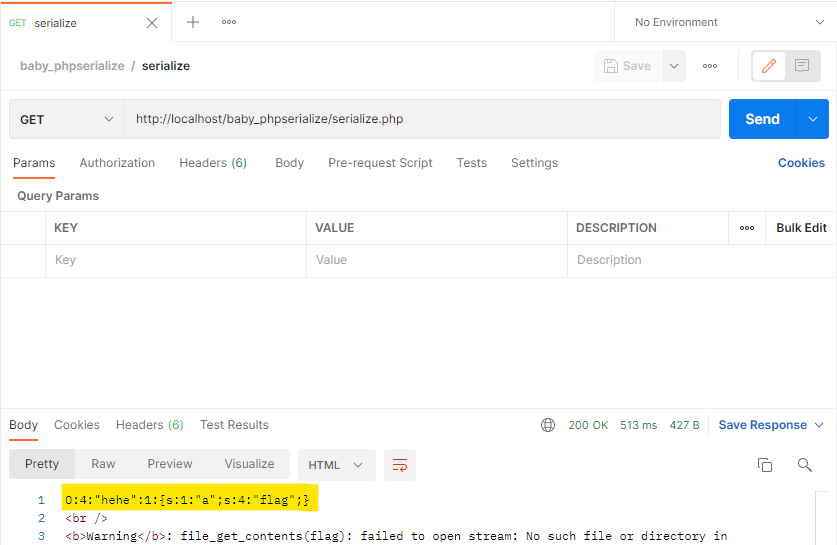Image resolution: width=837 pixels, height=545 pixels.
Task: Switch to the Authorization tab
Action: click(117, 163)
